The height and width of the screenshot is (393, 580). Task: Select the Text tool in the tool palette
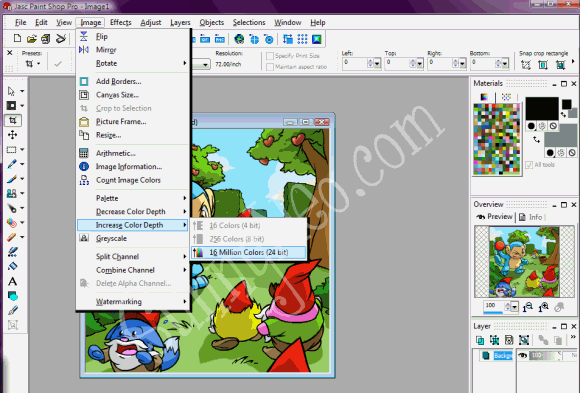(x=12, y=281)
